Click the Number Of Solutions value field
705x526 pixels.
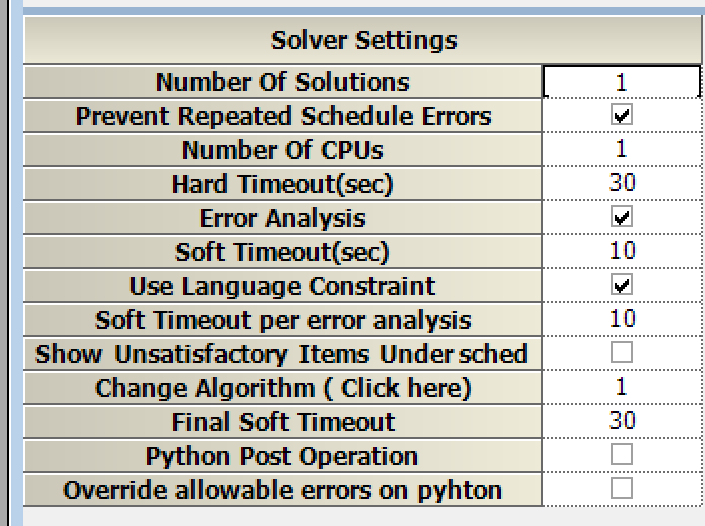pyautogui.click(x=622, y=82)
